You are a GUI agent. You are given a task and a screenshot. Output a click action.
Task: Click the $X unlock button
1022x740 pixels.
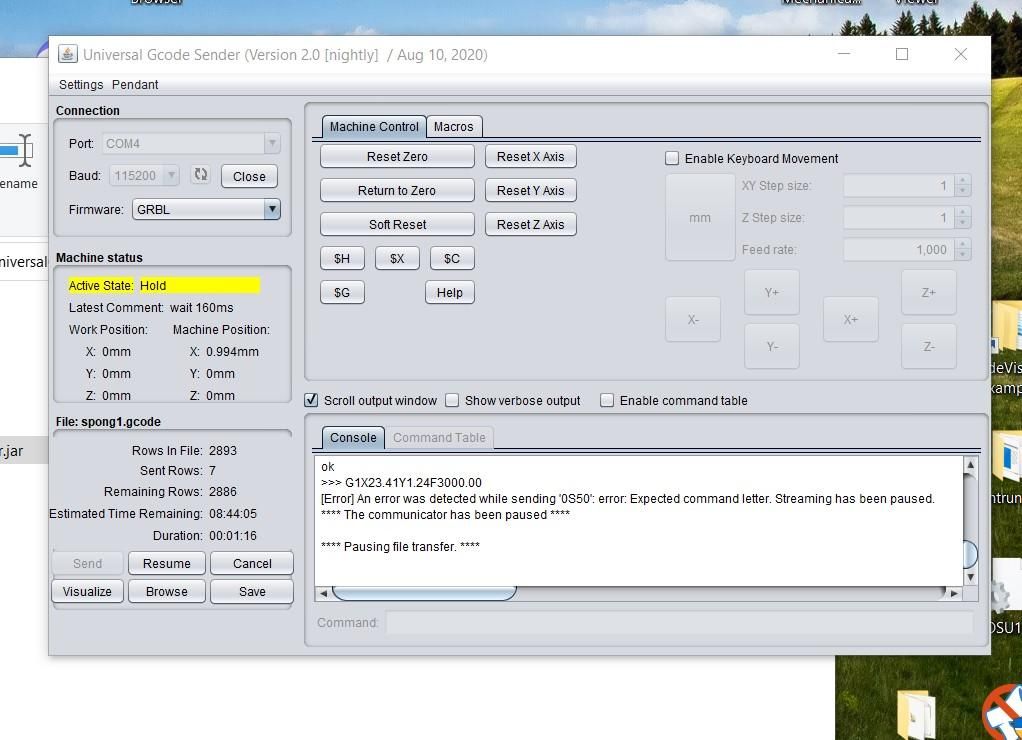point(397,258)
